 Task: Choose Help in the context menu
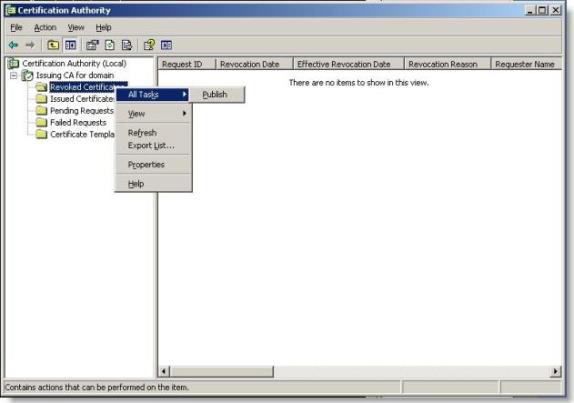(x=153, y=184)
